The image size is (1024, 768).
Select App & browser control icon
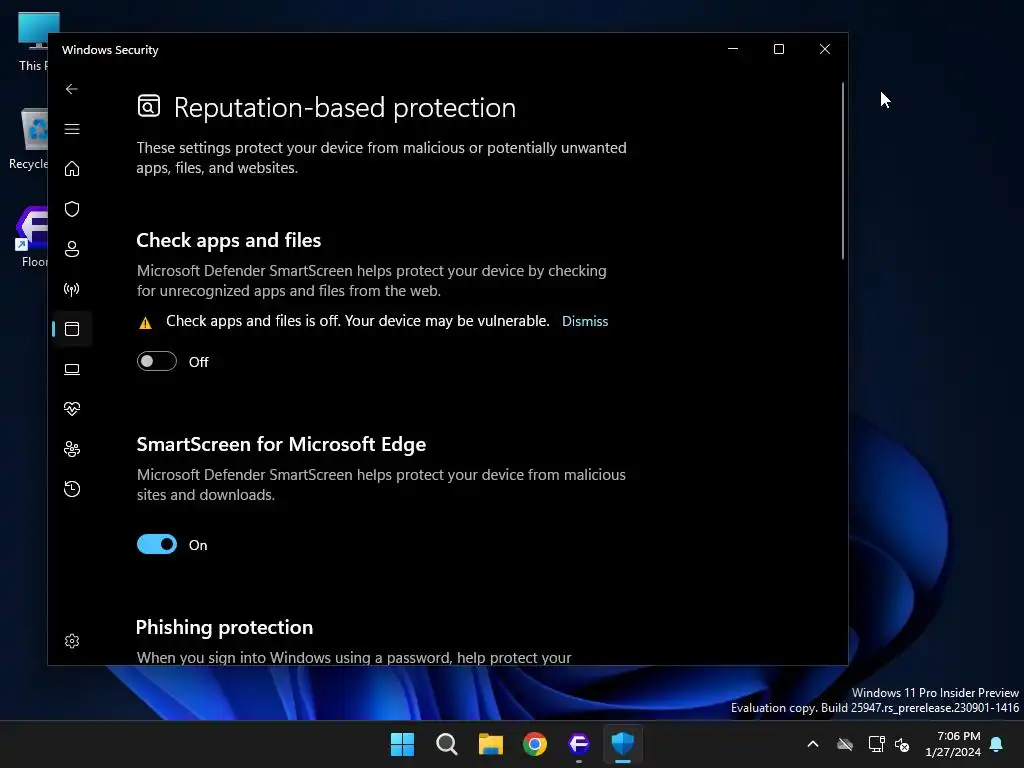[72, 329]
